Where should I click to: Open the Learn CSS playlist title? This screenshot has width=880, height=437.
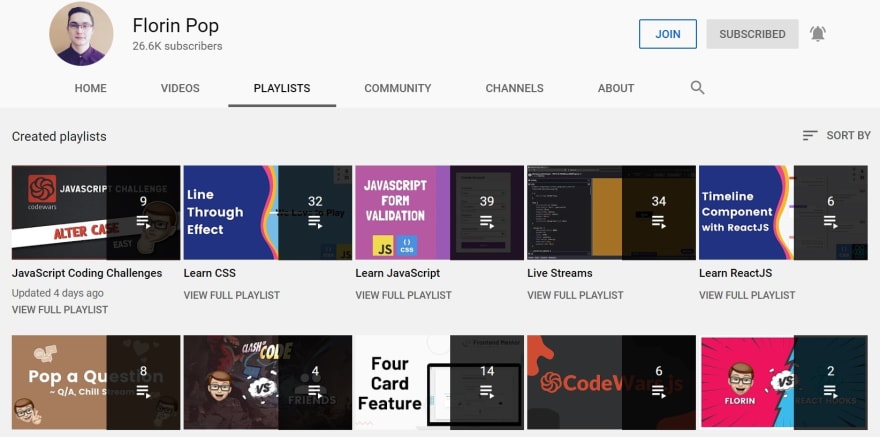(210, 273)
